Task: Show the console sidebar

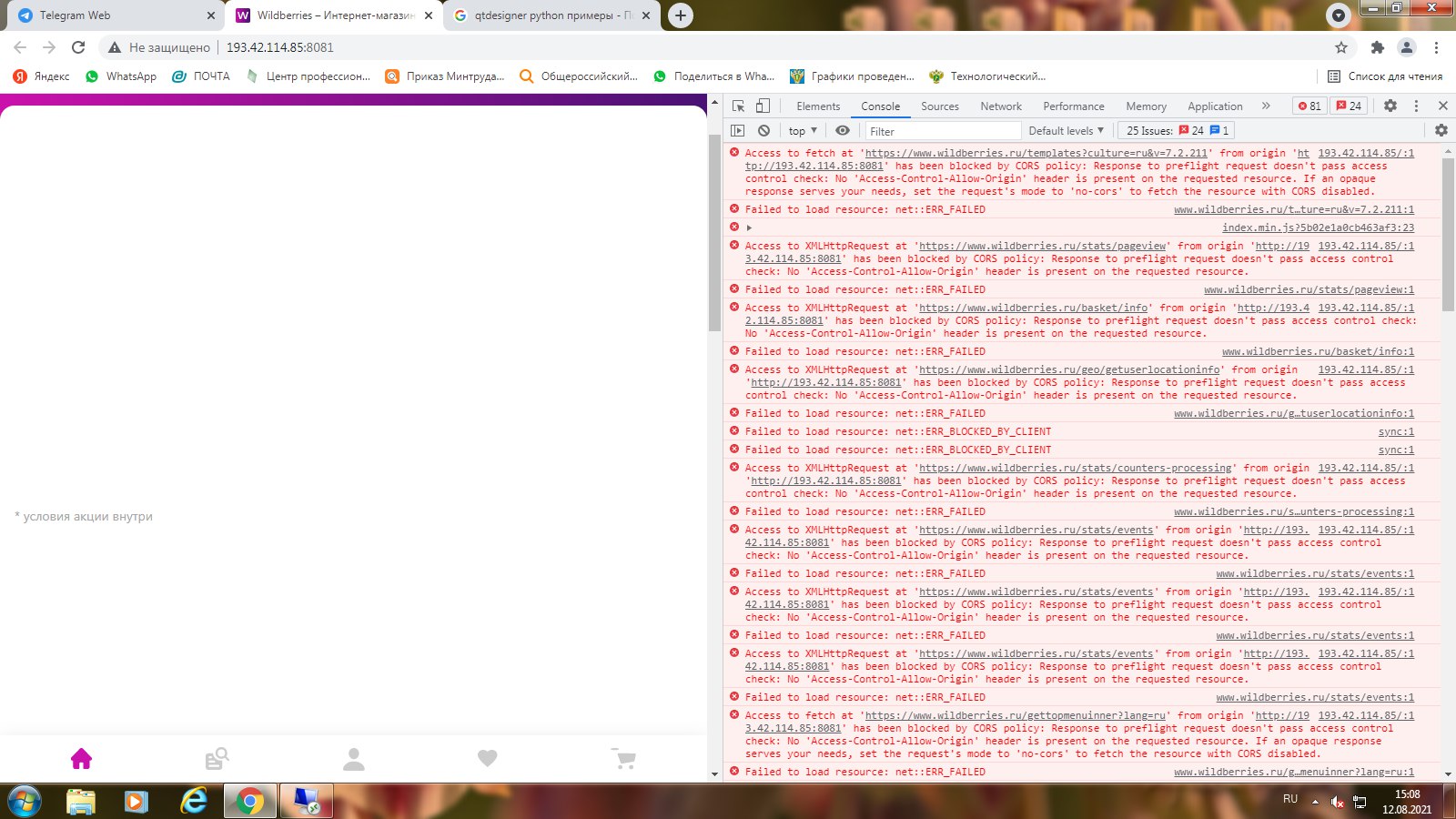Action: pos(738,130)
